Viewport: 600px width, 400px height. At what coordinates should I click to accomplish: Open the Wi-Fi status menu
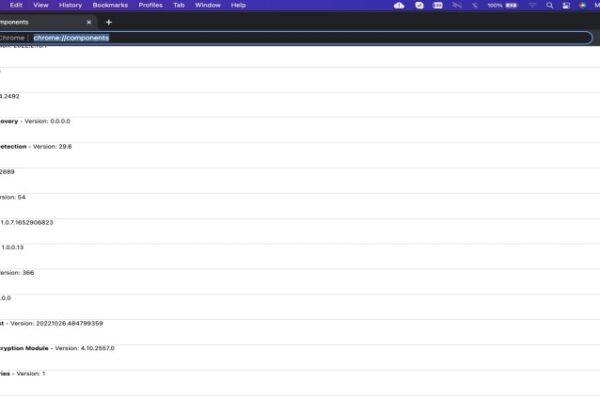[532, 5]
